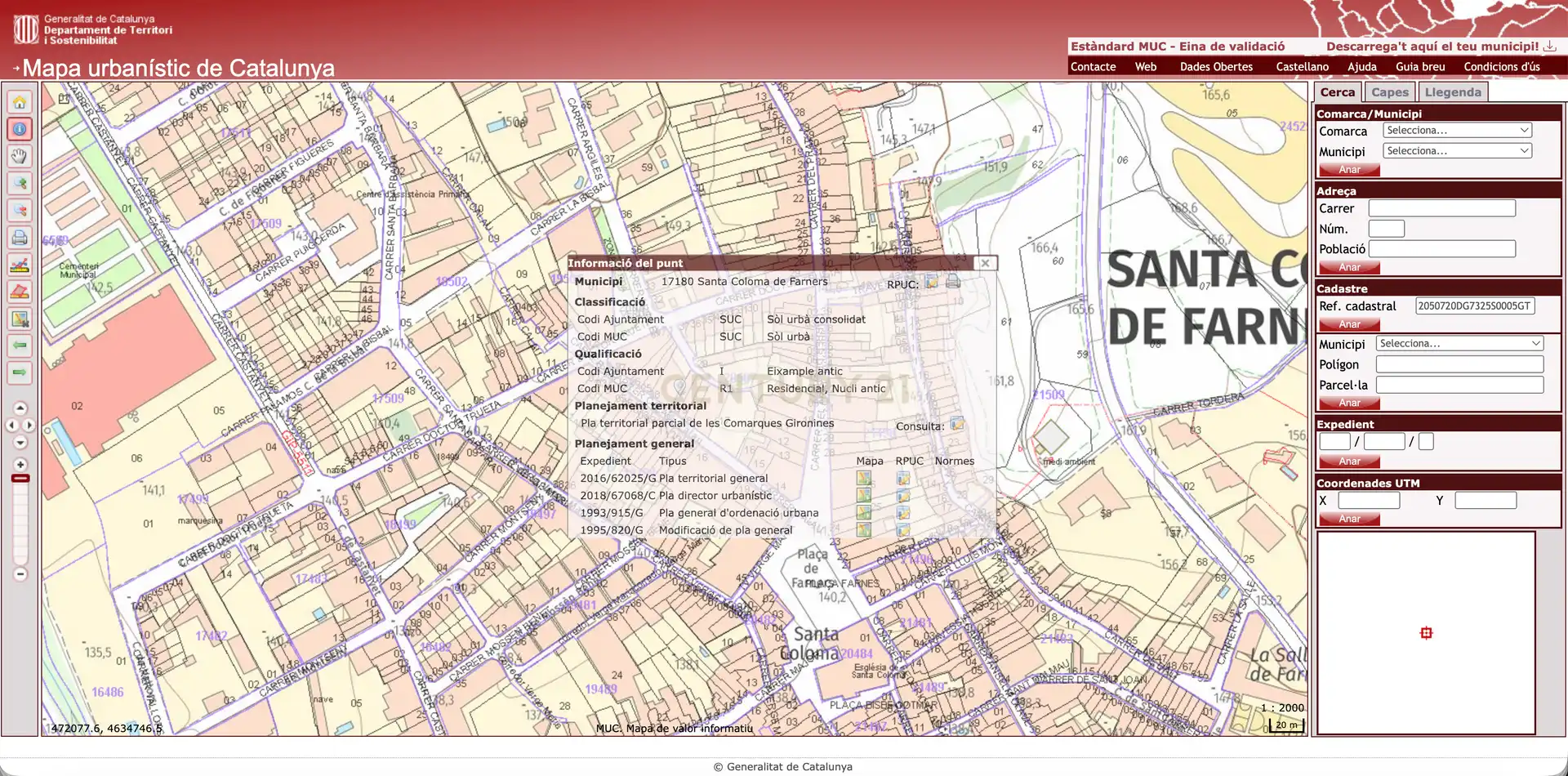Click the Polígon input field

point(1460,364)
